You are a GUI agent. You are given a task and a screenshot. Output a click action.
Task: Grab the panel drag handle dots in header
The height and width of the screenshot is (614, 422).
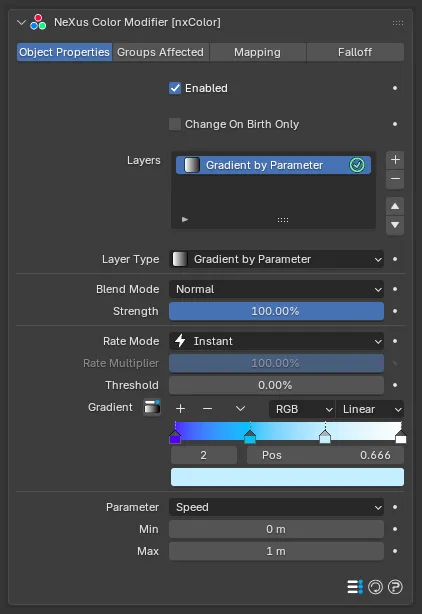[x=398, y=23]
